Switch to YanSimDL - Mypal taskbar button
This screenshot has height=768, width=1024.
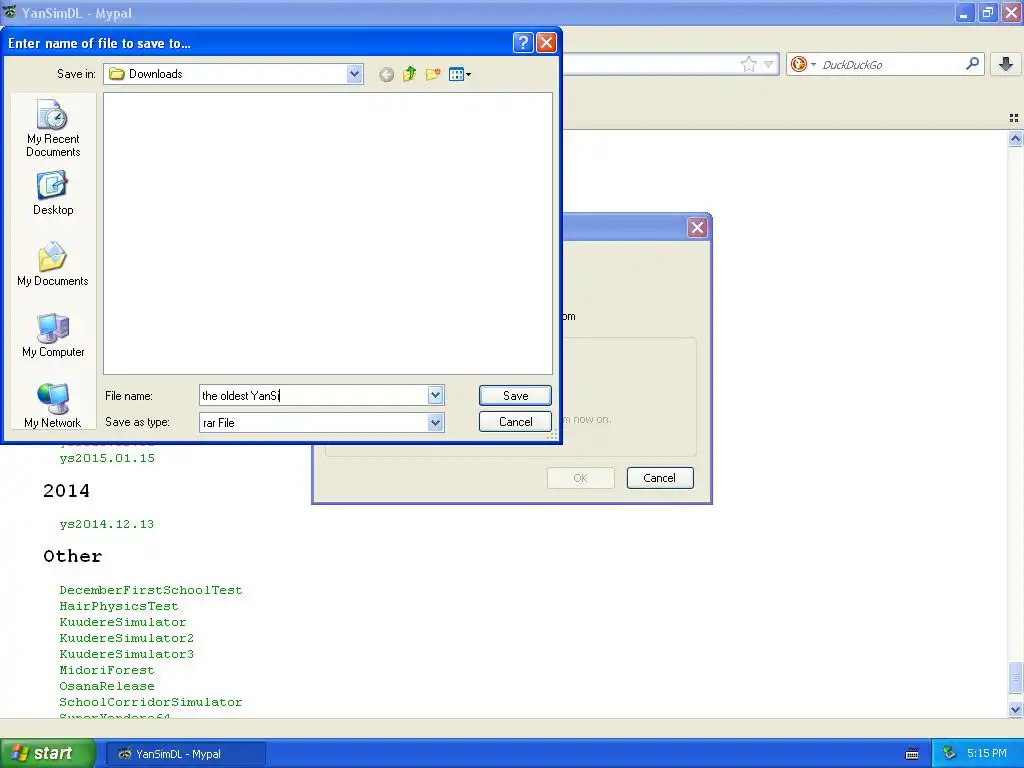coord(185,754)
